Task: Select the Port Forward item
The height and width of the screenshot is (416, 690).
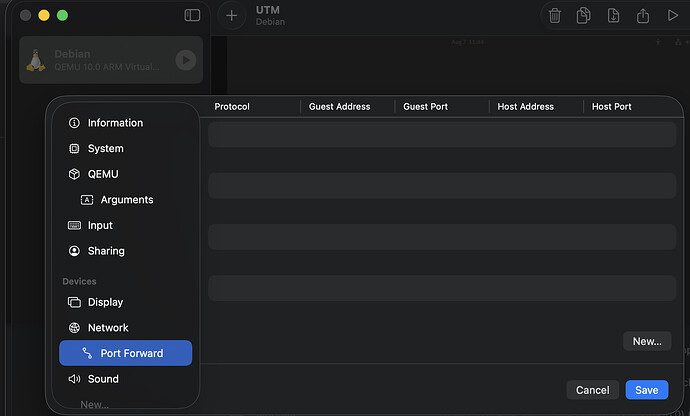Action: [x=125, y=353]
